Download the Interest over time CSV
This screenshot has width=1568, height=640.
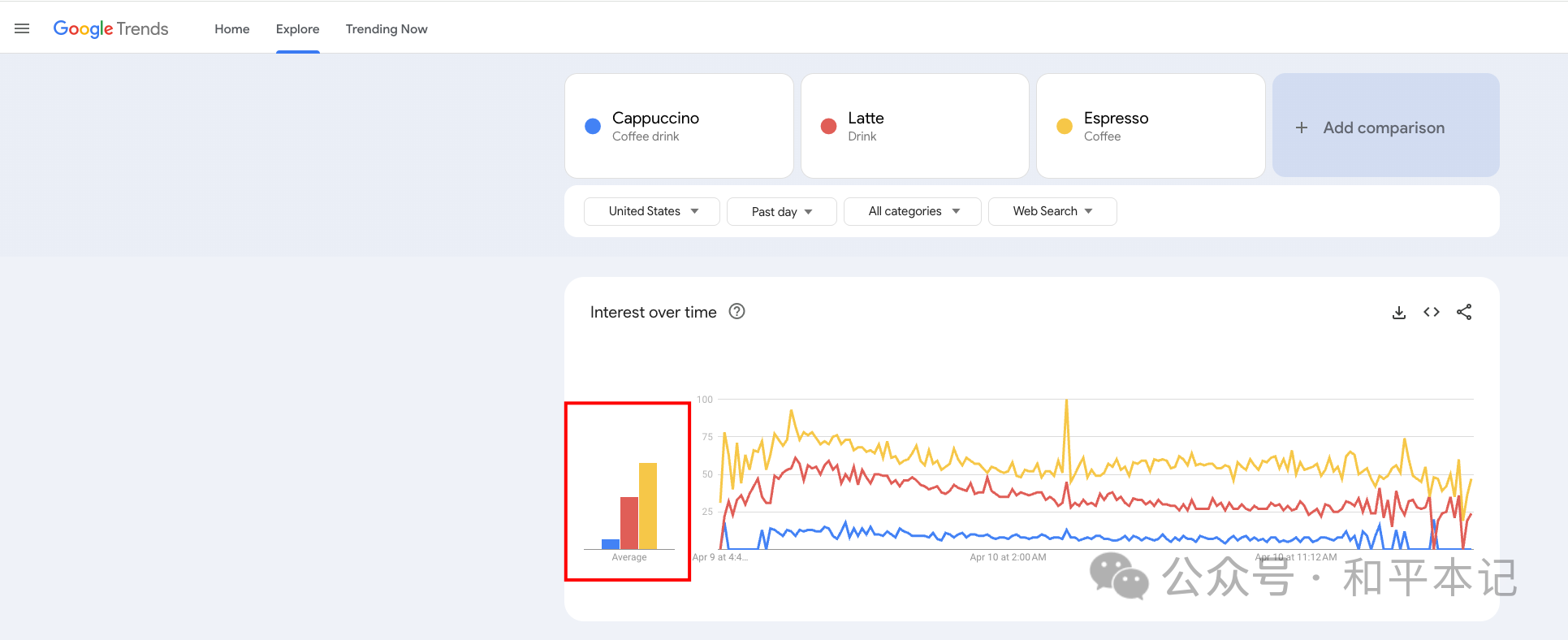(1398, 312)
